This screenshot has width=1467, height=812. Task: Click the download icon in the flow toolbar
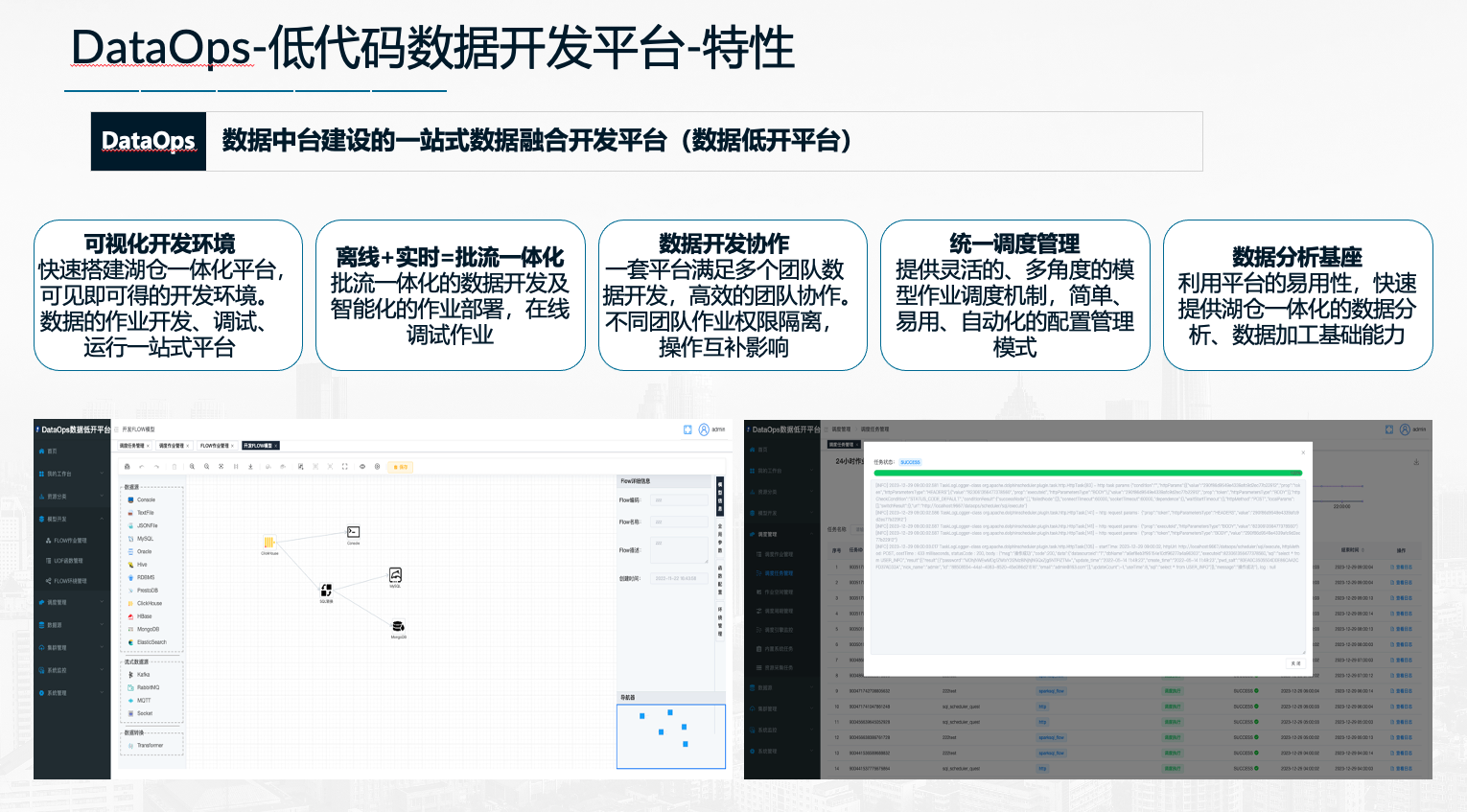[250, 467]
